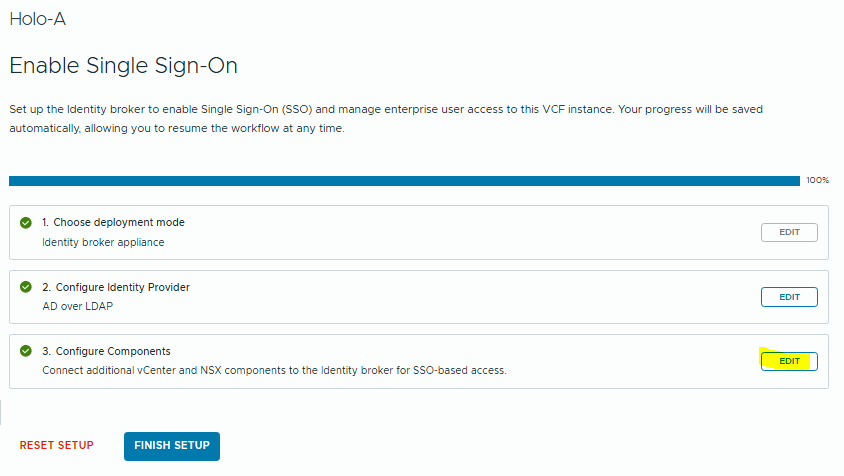Click green checkmark for Choose deployment mode

26,222
